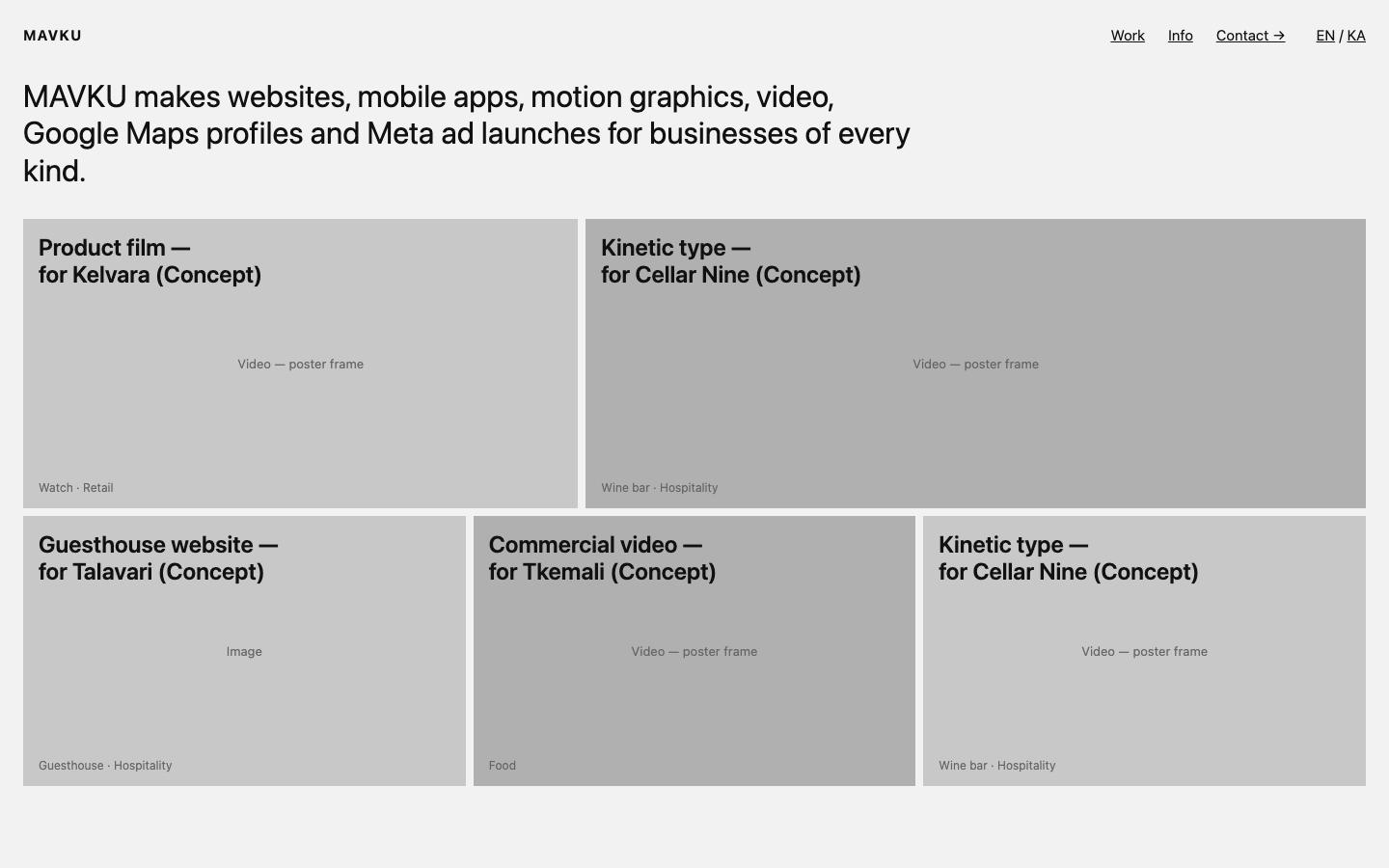Click the bottom-row Cellar Nine poster frame label
The height and width of the screenshot is (868, 1389).
[1144, 652]
